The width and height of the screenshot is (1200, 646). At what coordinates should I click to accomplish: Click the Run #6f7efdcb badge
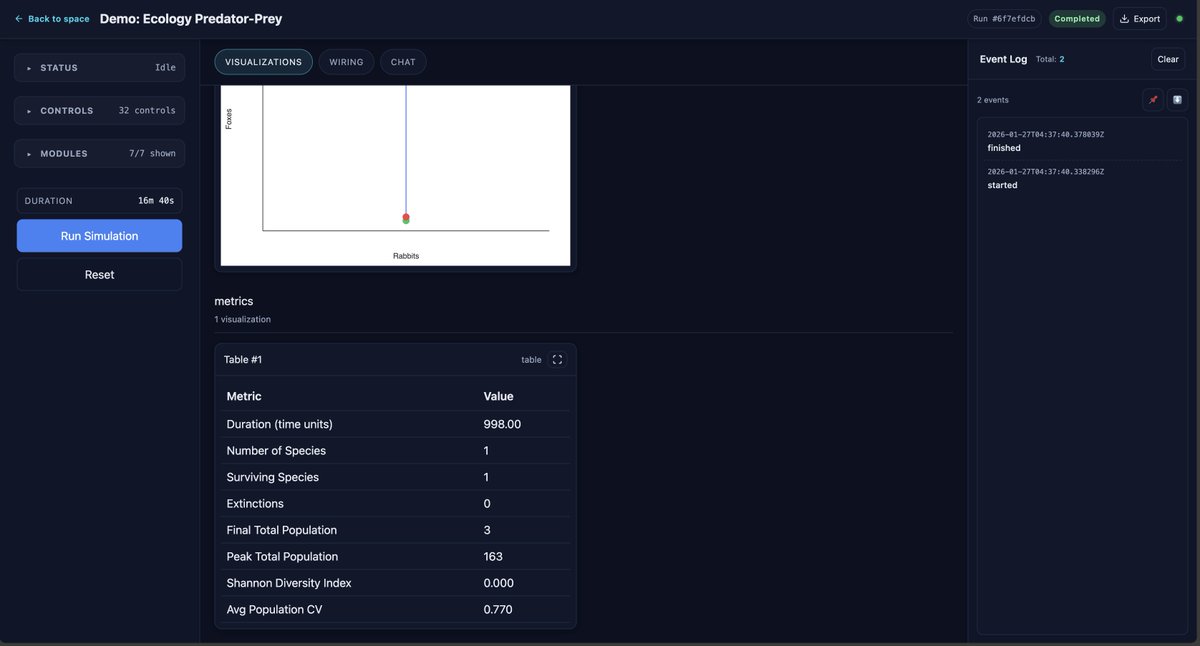[x=1004, y=19]
